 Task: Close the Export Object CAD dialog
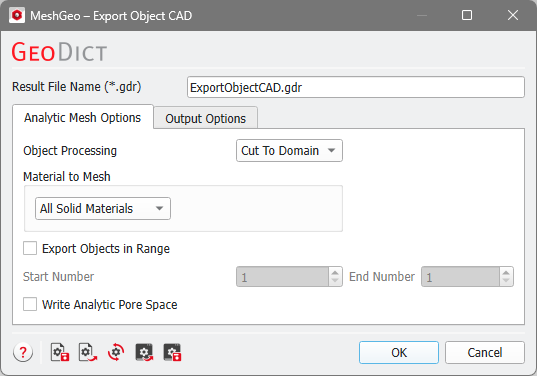(513, 15)
